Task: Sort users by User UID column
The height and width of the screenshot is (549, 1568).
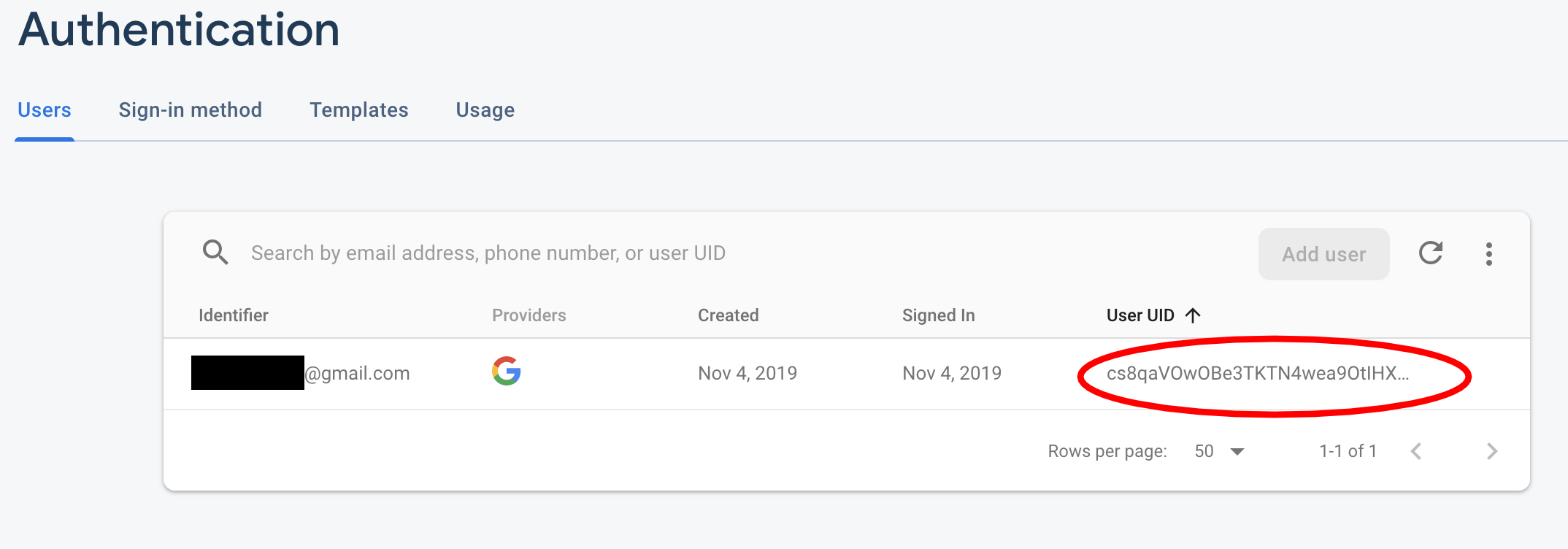Action: tap(1140, 315)
